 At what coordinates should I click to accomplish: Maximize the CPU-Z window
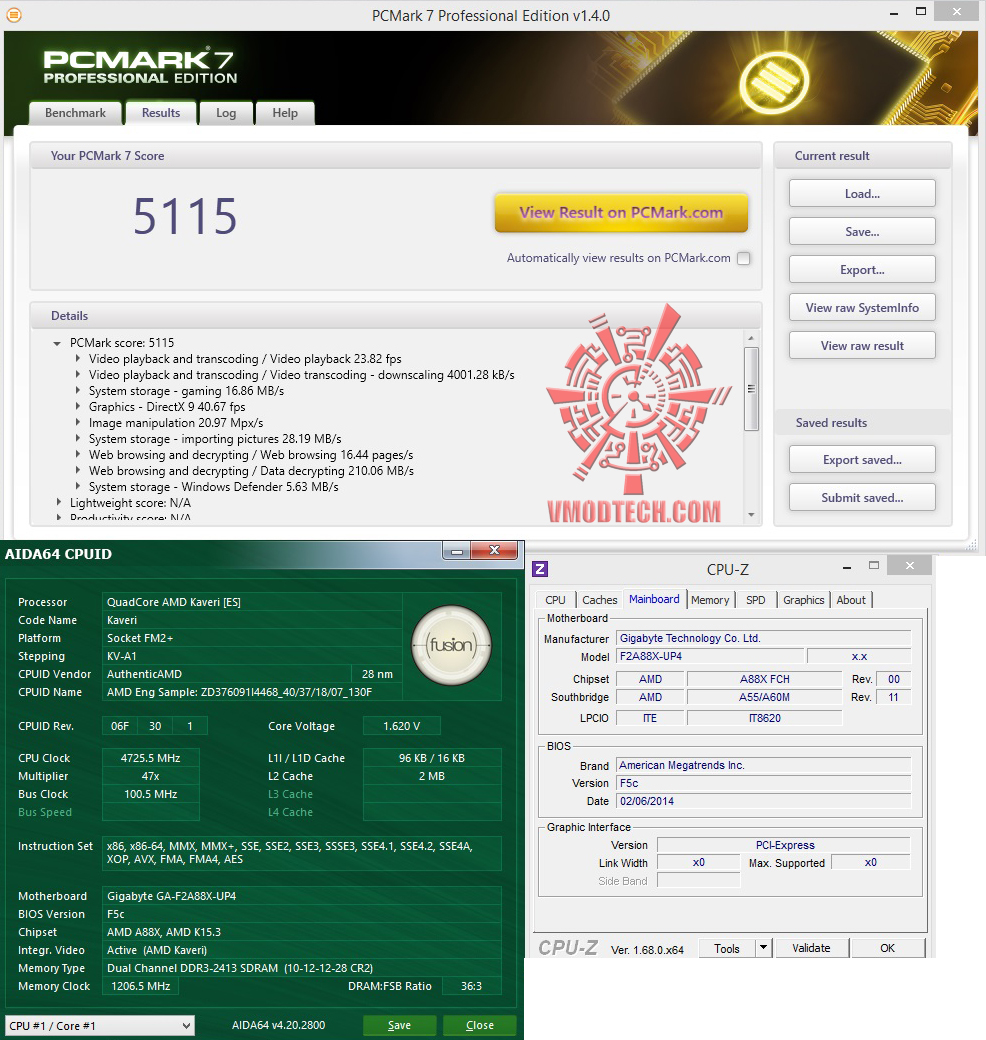(874, 566)
